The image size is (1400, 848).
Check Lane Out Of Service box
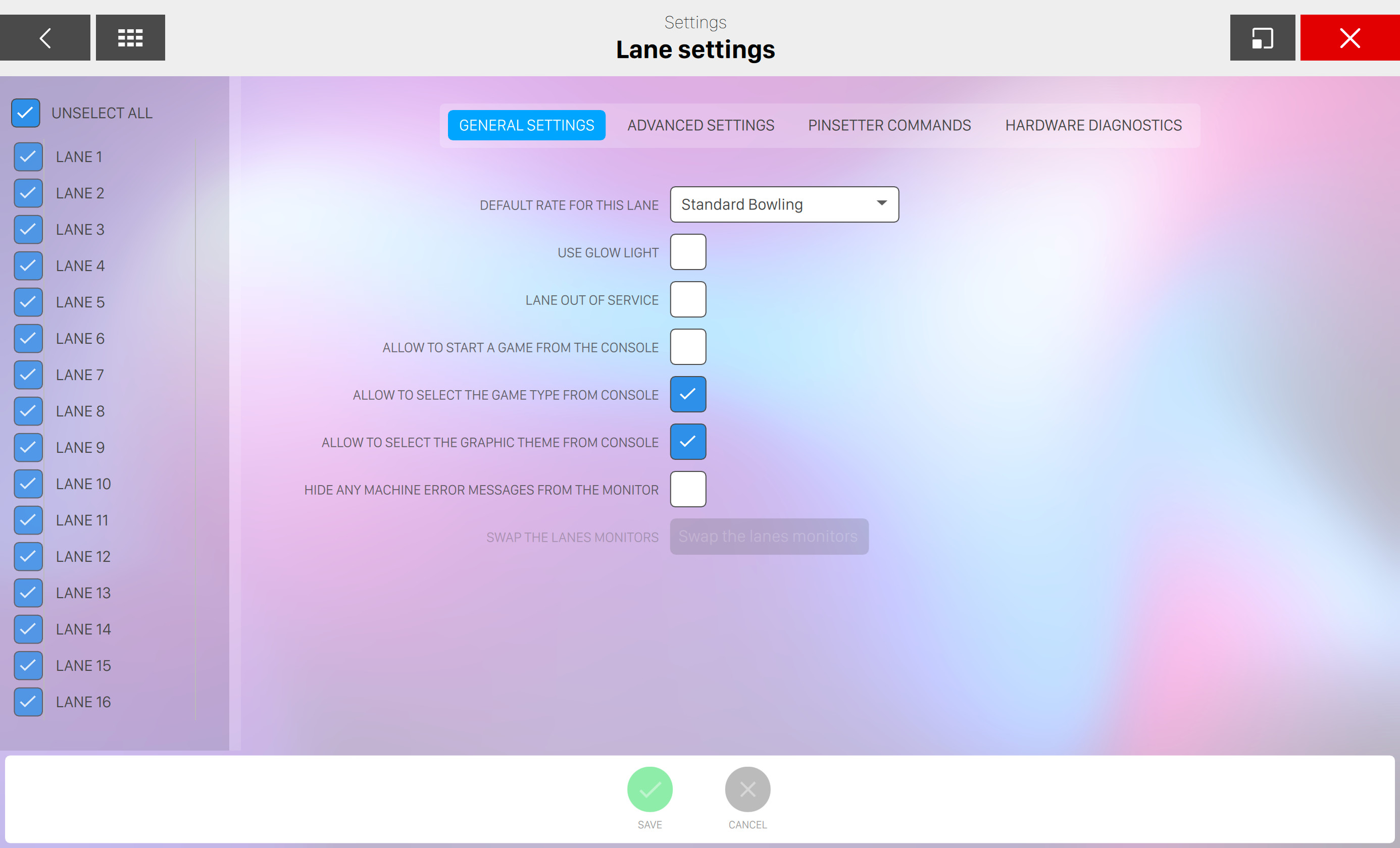[x=687, y=299]
